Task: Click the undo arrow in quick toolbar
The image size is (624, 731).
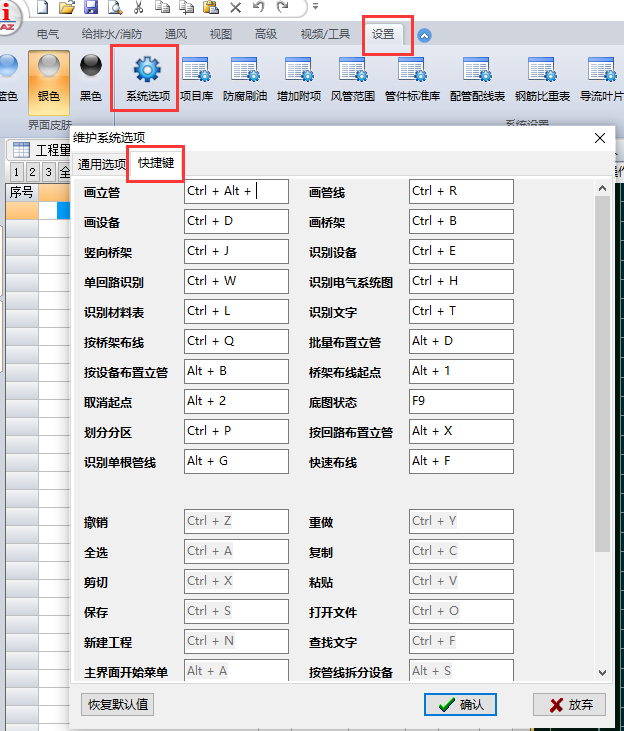Action: pyautogui.click(x=260, y=8)
